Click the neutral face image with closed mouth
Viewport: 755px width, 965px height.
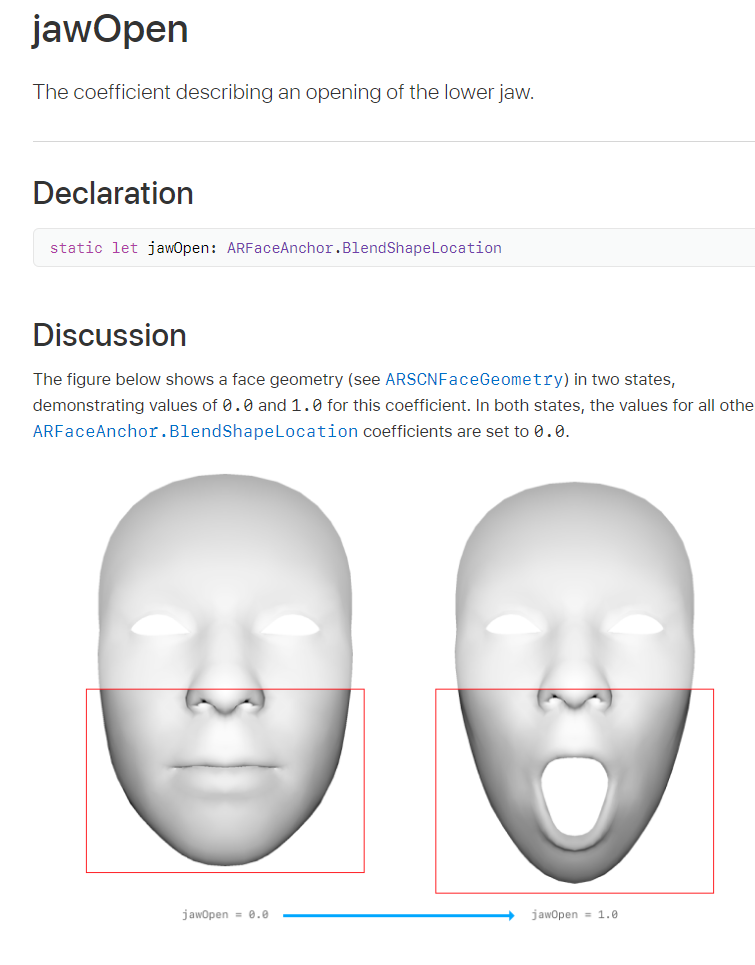225,669
